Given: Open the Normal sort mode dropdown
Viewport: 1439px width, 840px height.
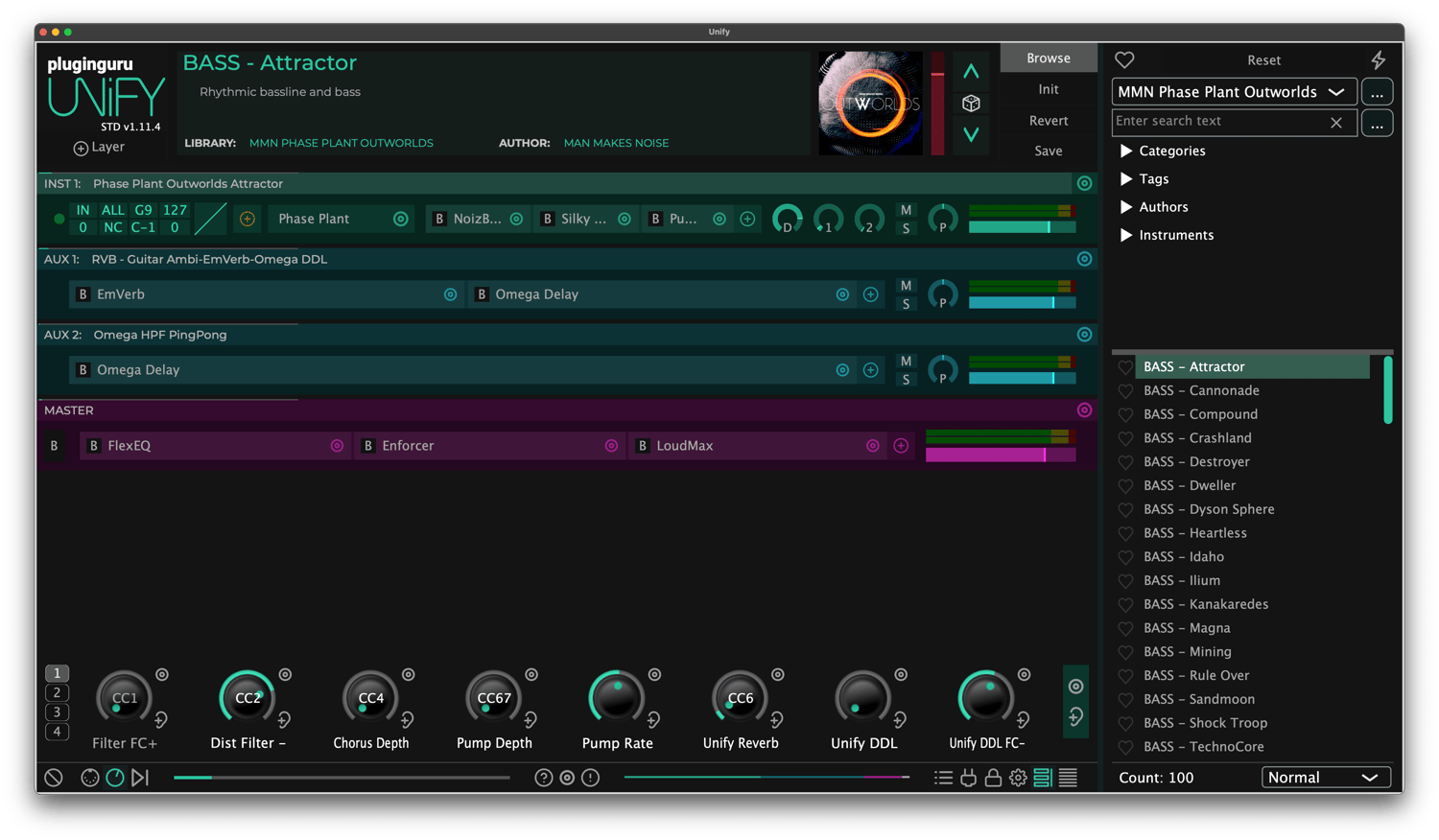Looking at the screenshot, I should pos(1326,778).
